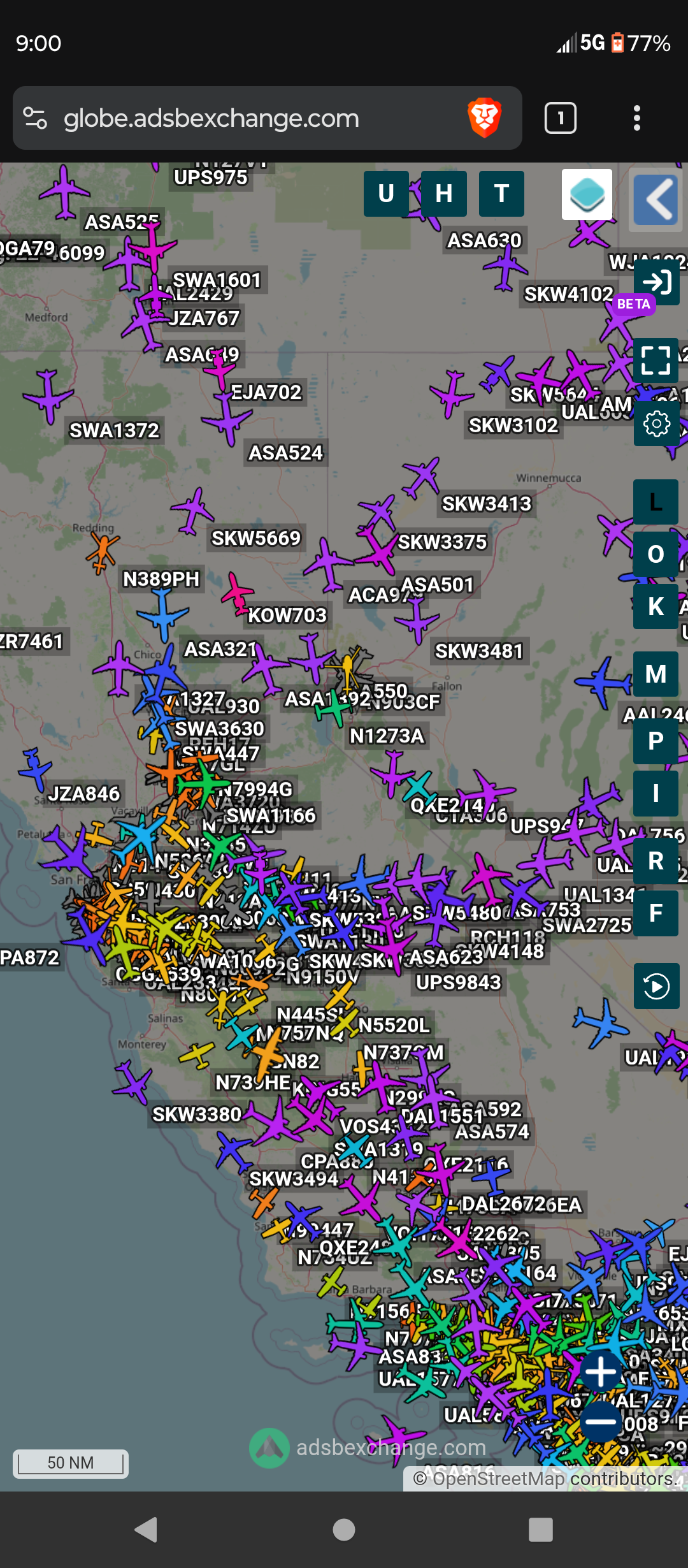
Task: Select the SWA1372 flight label
Action: (114, 430)
